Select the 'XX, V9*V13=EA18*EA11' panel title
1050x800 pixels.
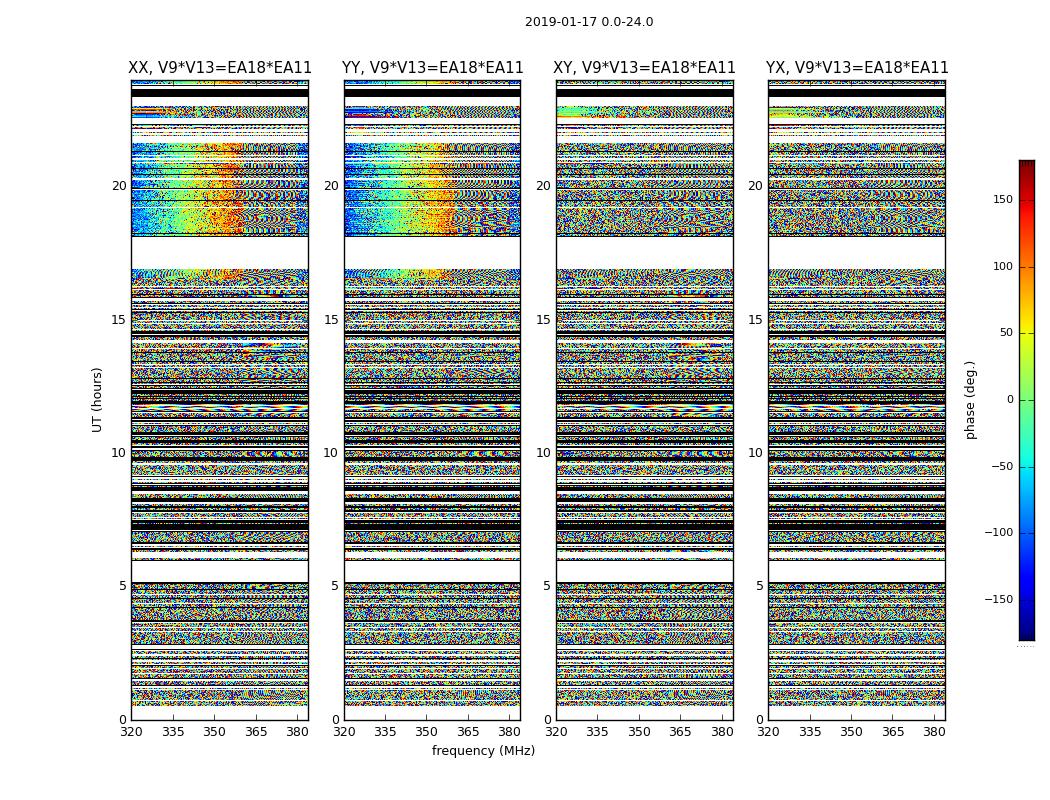pyautogui.click(x=220, y=68)
